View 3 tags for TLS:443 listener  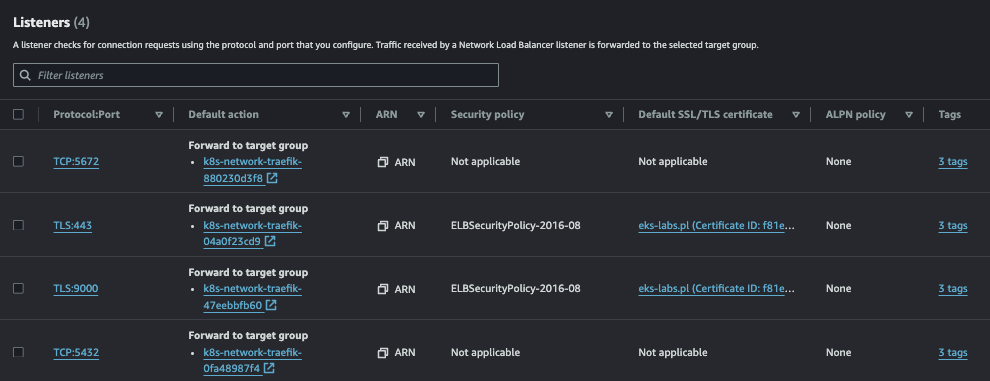tap(953, 225)
